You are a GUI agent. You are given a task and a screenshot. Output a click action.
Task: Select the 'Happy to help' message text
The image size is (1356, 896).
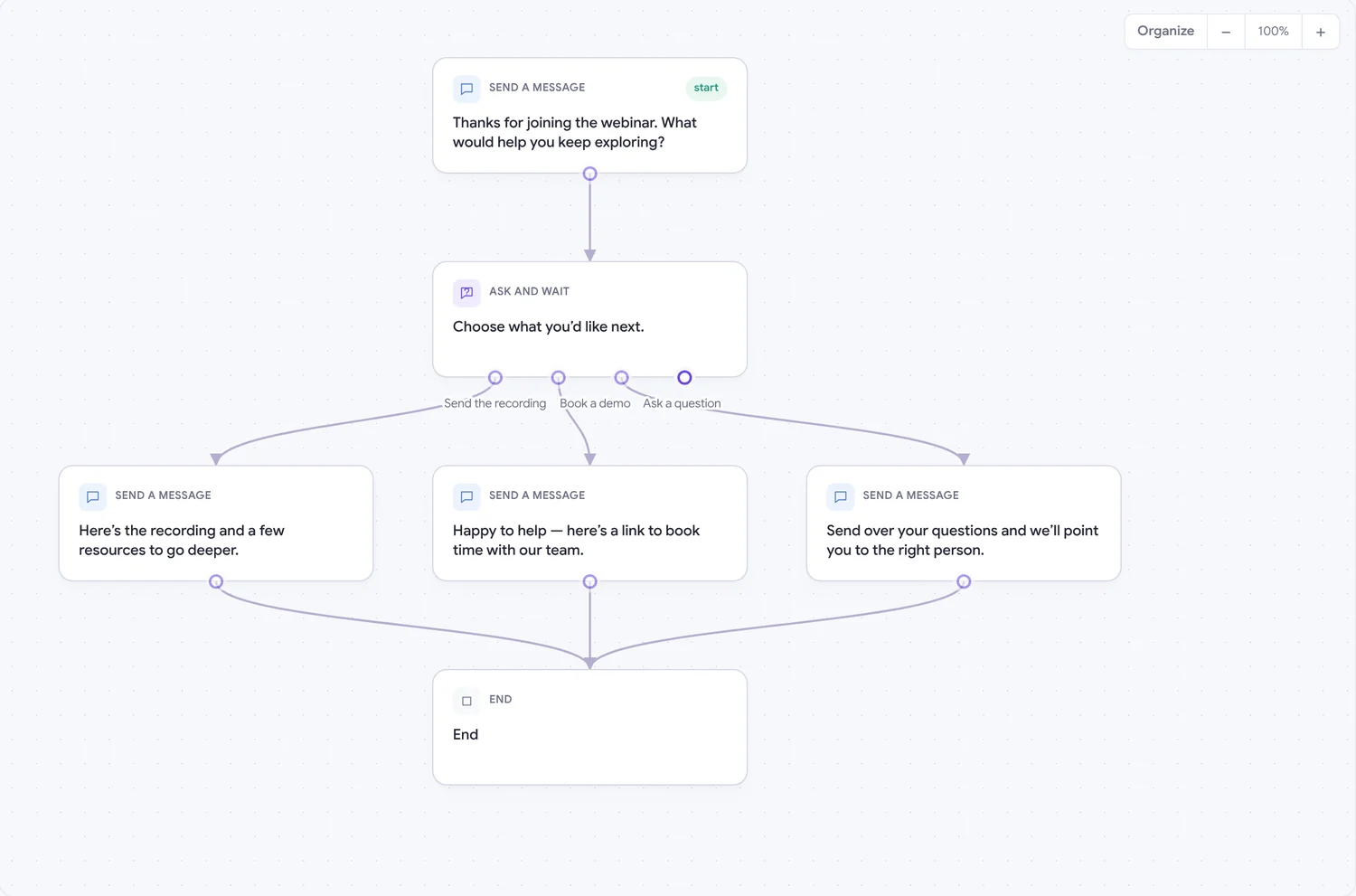tap(577, 540)
